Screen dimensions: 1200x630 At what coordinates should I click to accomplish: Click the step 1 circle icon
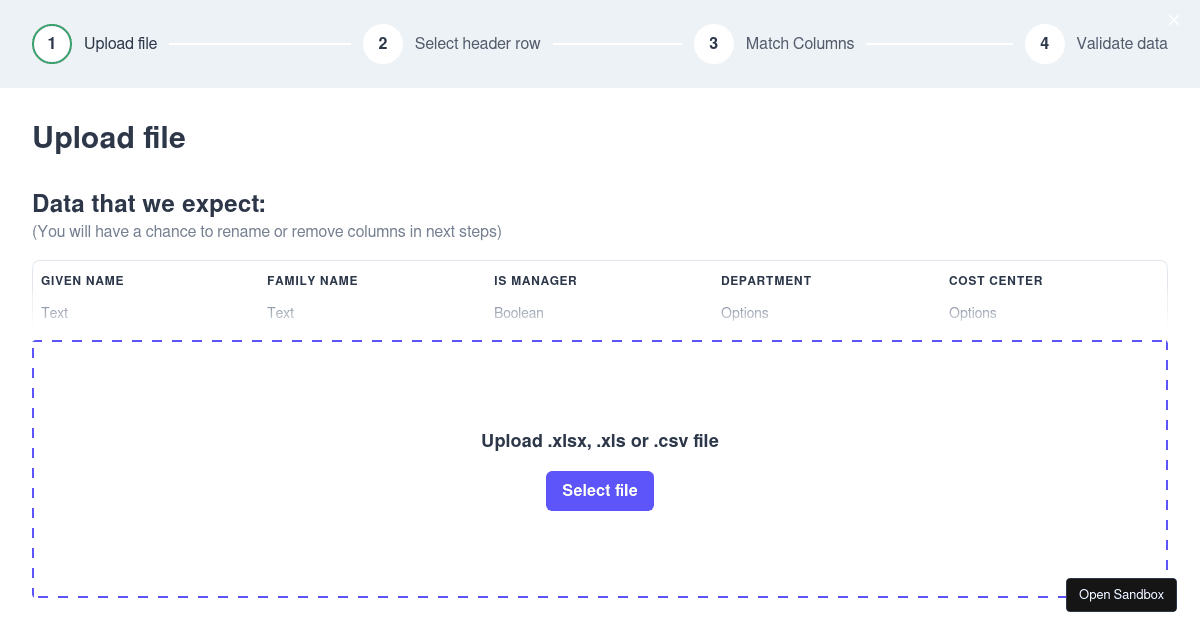52,44
